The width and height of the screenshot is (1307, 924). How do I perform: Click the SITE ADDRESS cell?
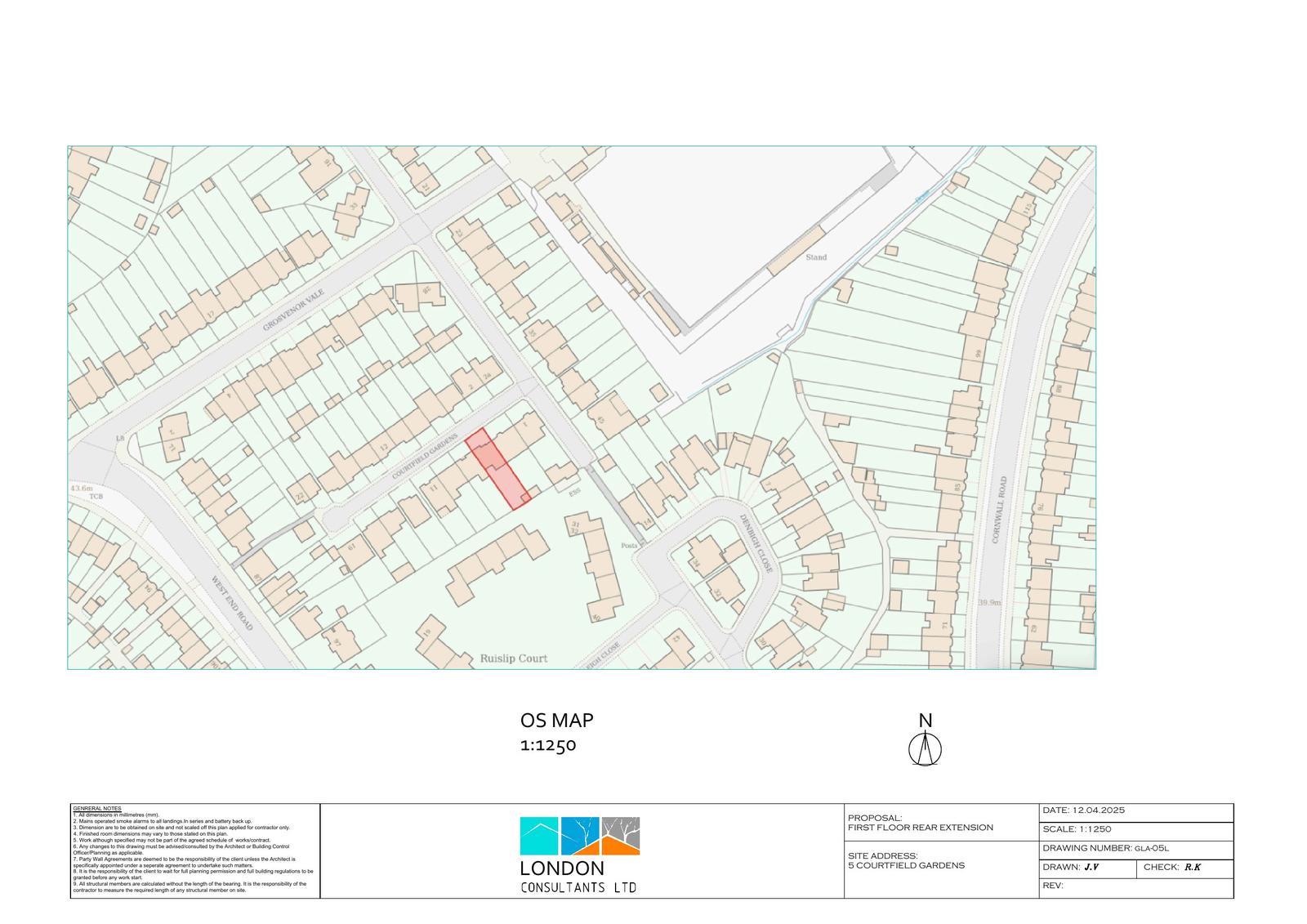941,860
